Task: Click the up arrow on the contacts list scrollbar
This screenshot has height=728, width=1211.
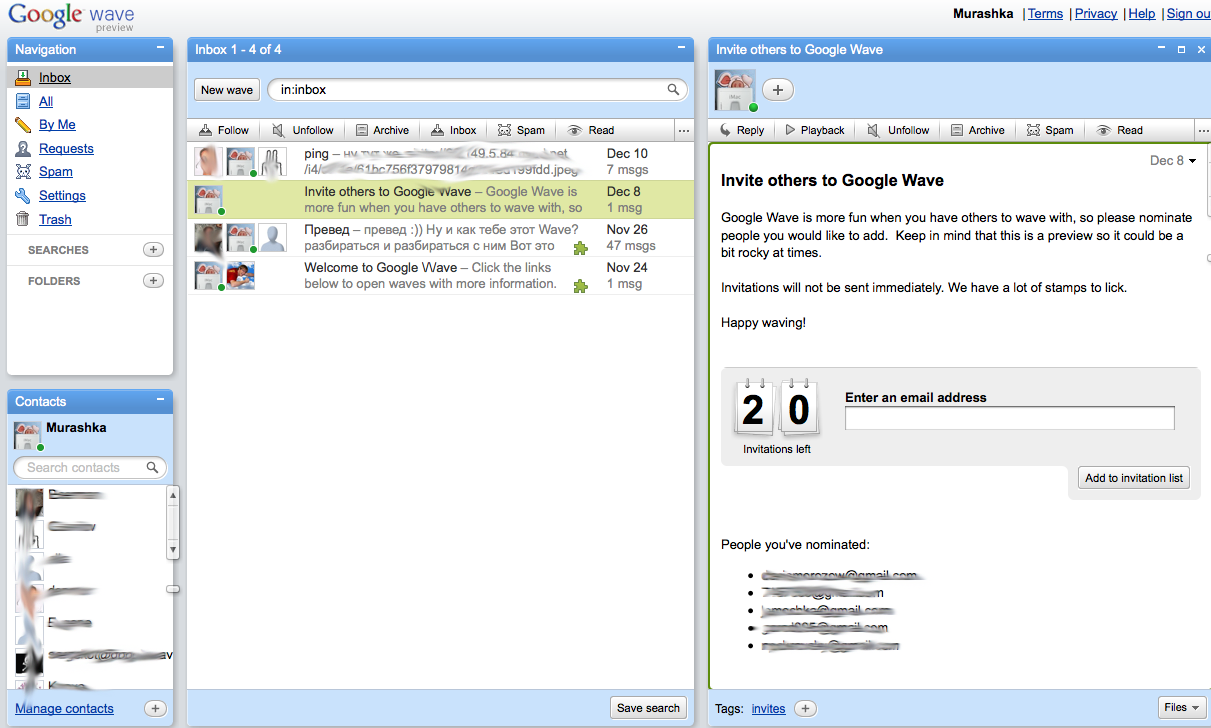Action: 173,495
